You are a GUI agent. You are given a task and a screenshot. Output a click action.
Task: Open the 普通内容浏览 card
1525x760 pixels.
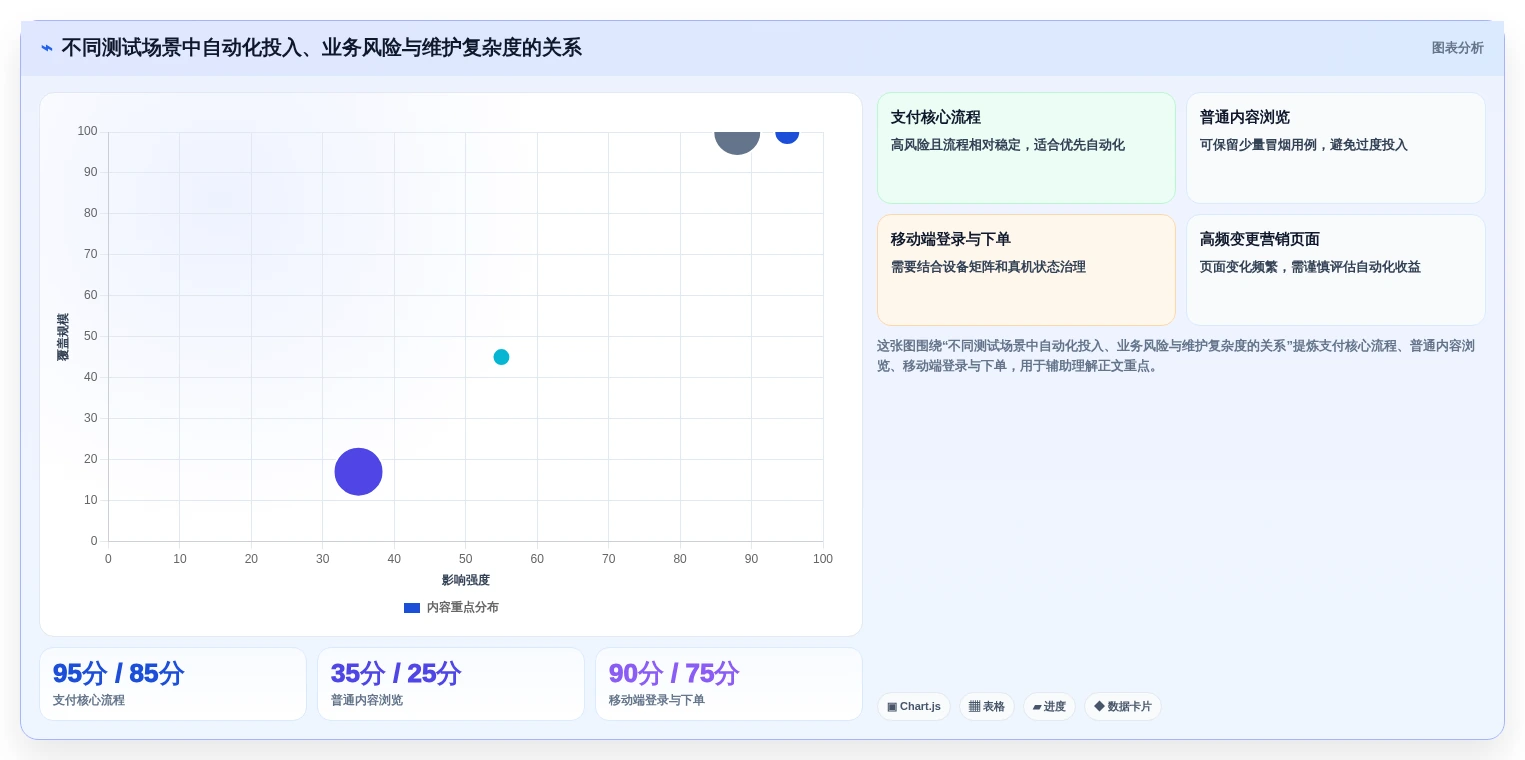[x=1335, y=148]
